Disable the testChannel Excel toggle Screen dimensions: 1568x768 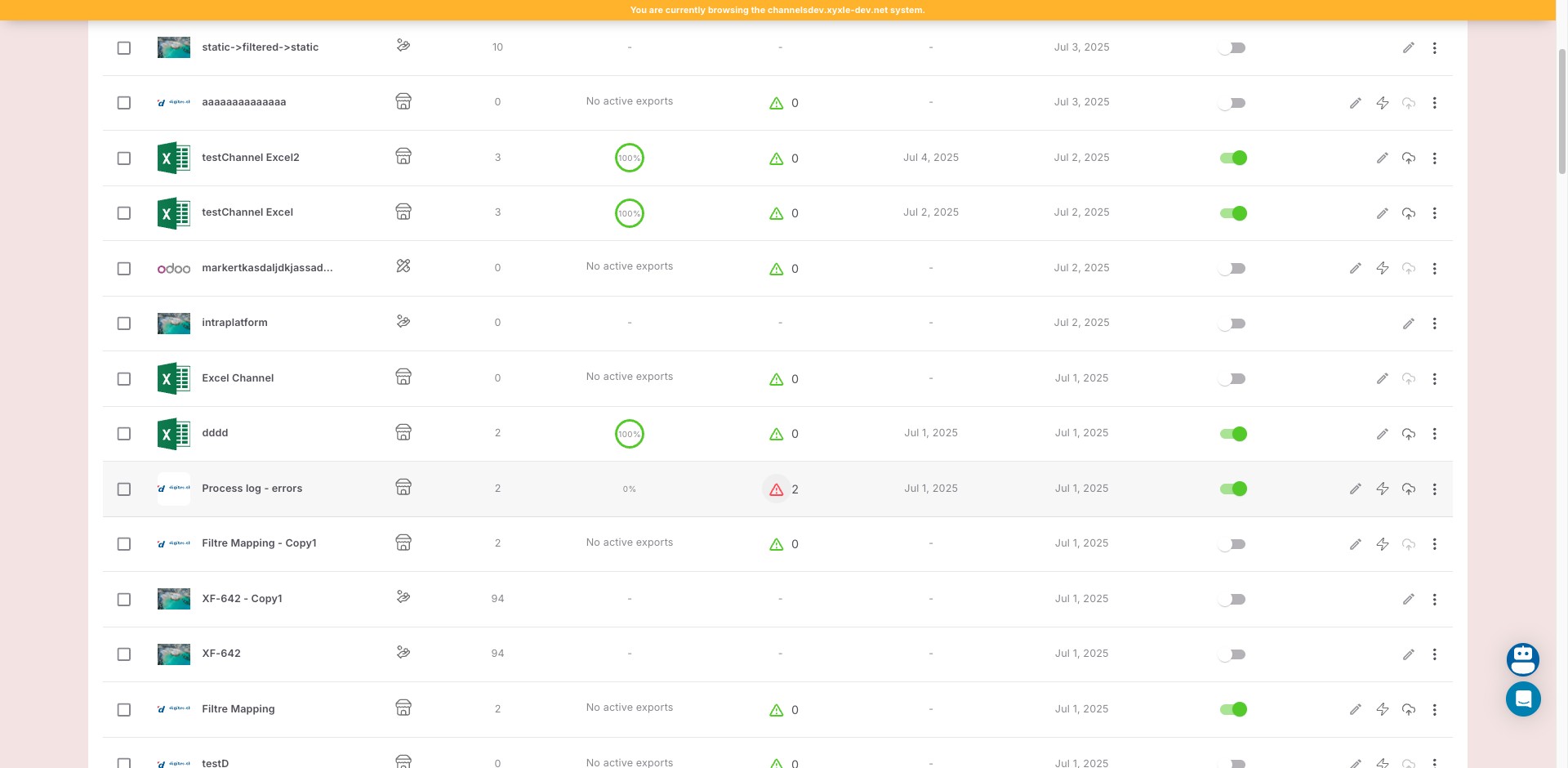(x=1233, y=213)
